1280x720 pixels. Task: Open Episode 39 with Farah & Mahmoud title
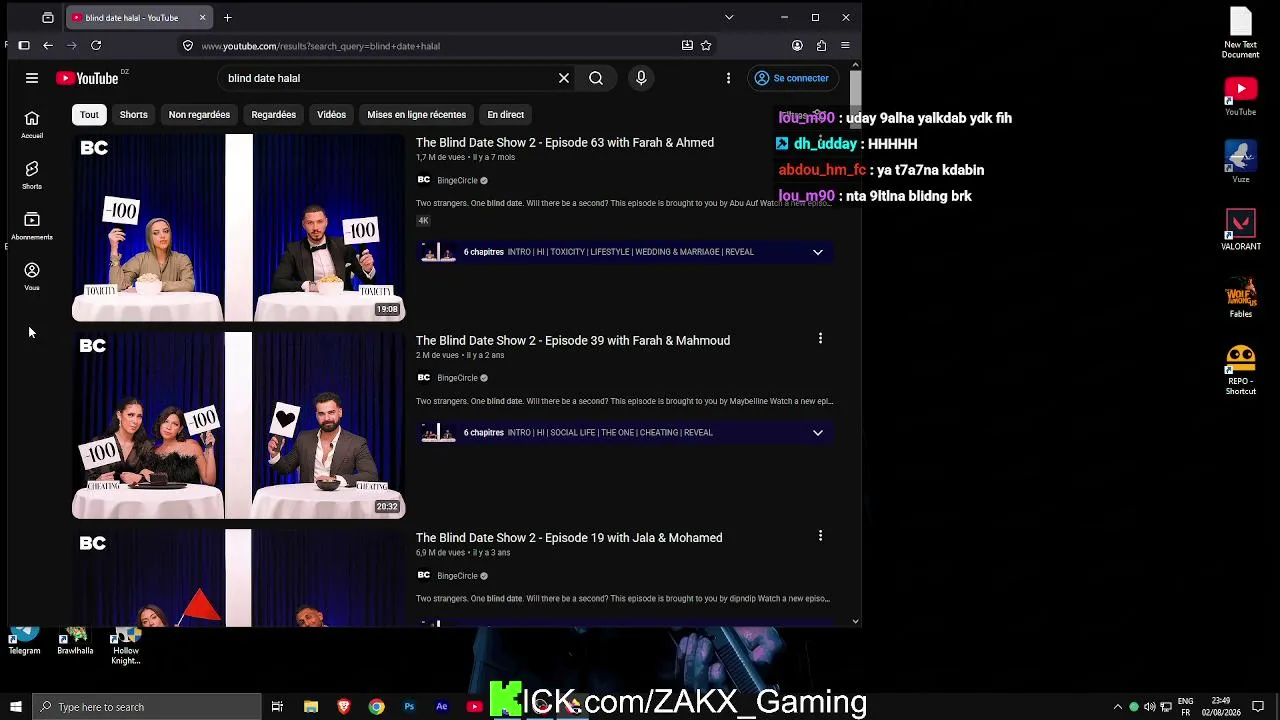(x=573, y=341)
